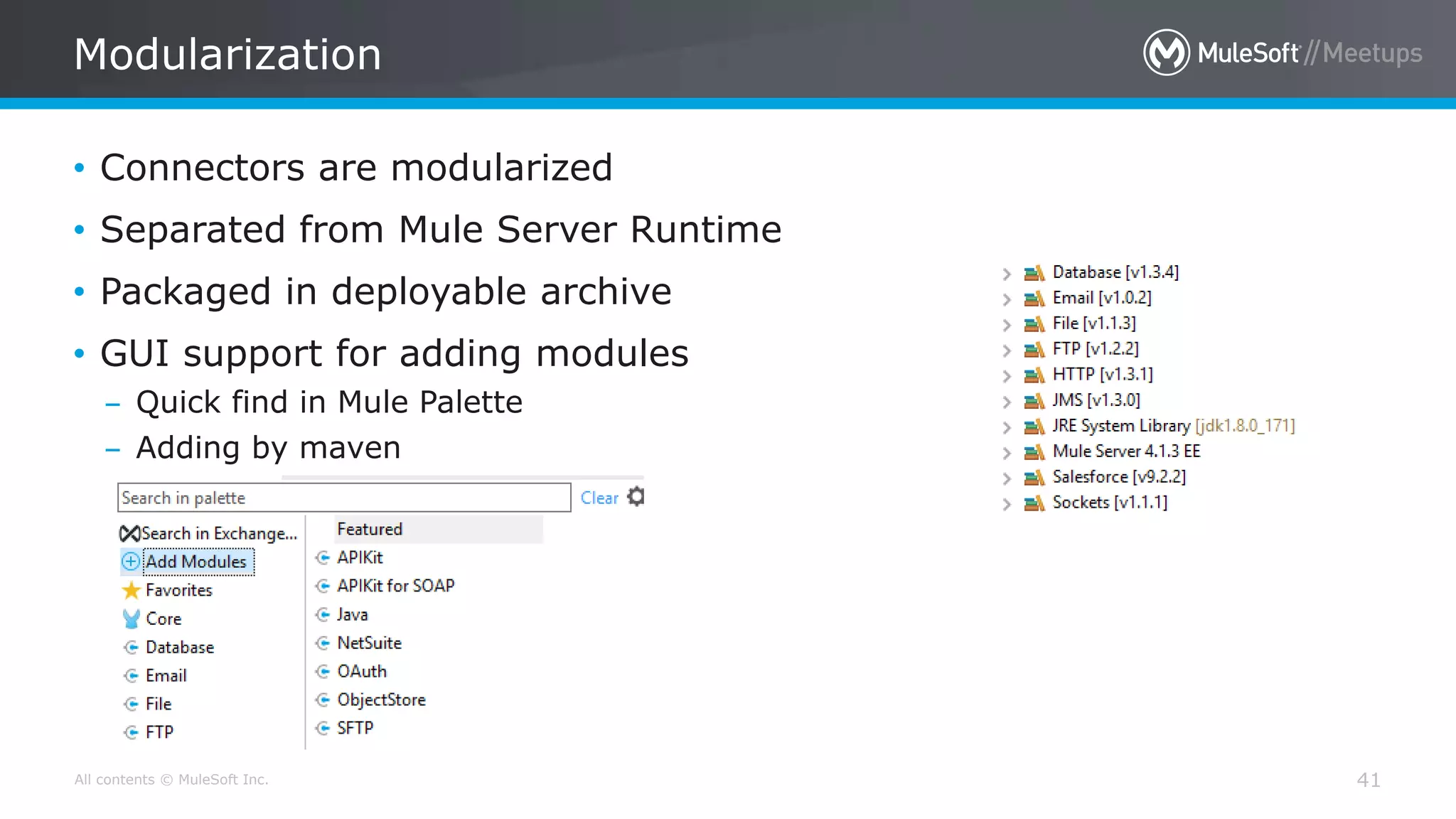This screenshot has width=1456, height=819.
Task: Select the Favorites category
Action: coord(179,590)
